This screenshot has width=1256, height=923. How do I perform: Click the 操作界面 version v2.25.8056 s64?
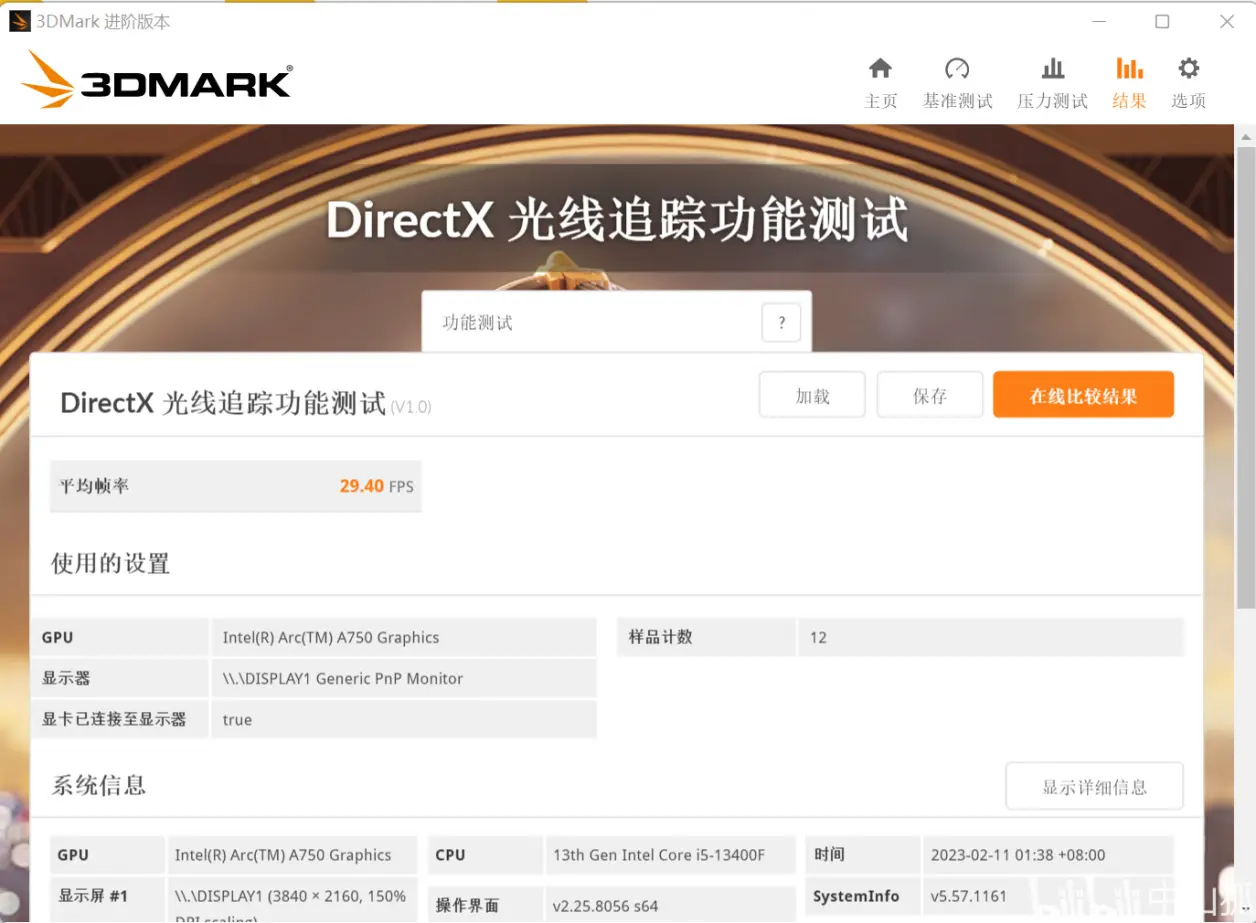(605, 906)
